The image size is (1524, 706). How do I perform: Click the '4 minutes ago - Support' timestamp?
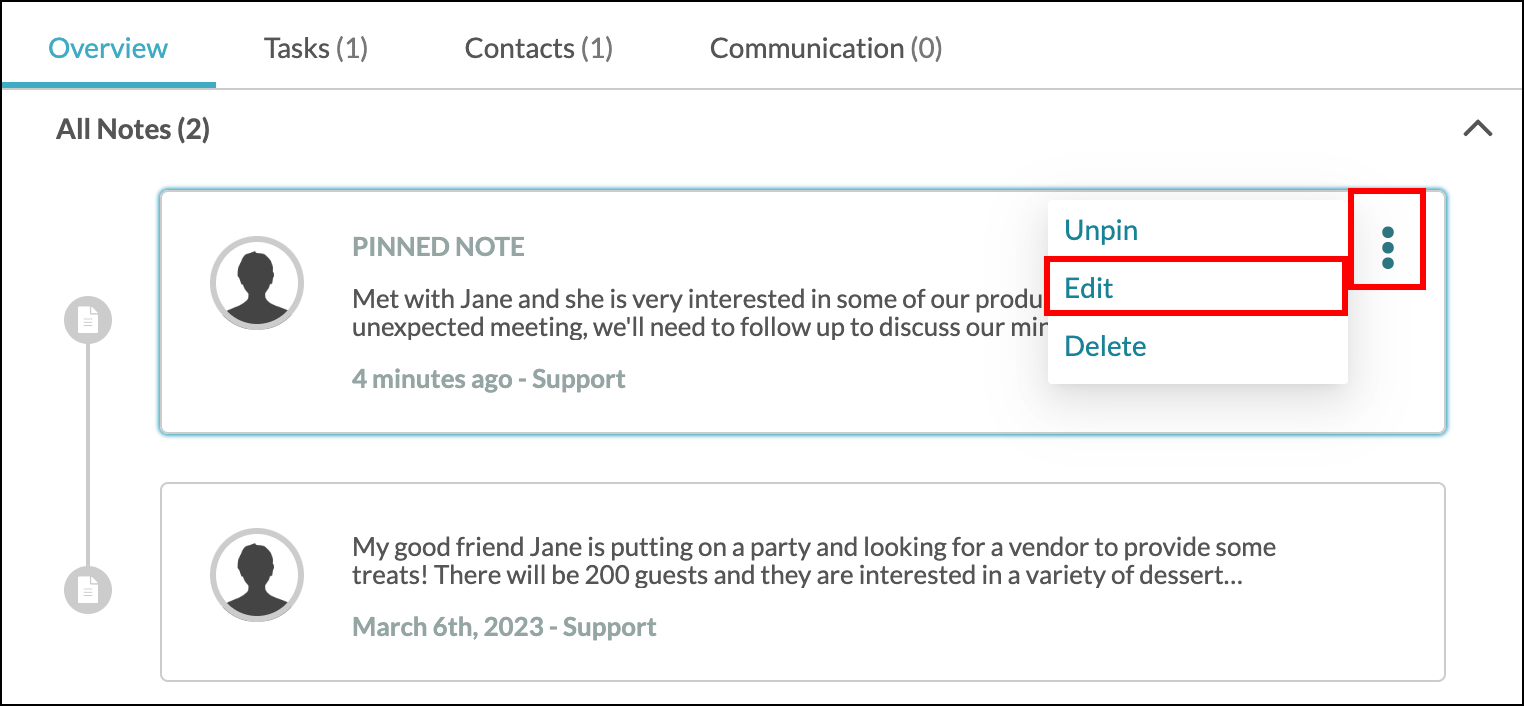pos(489,379)
